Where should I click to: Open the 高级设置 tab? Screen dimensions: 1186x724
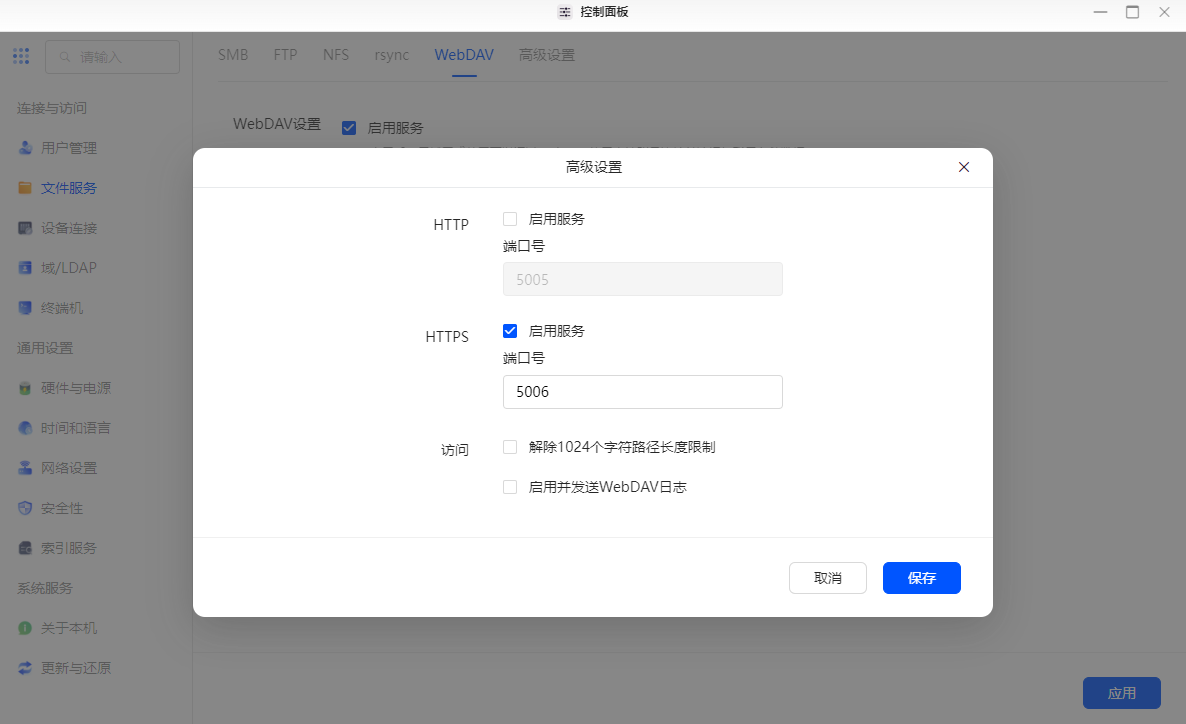(547, 54)
